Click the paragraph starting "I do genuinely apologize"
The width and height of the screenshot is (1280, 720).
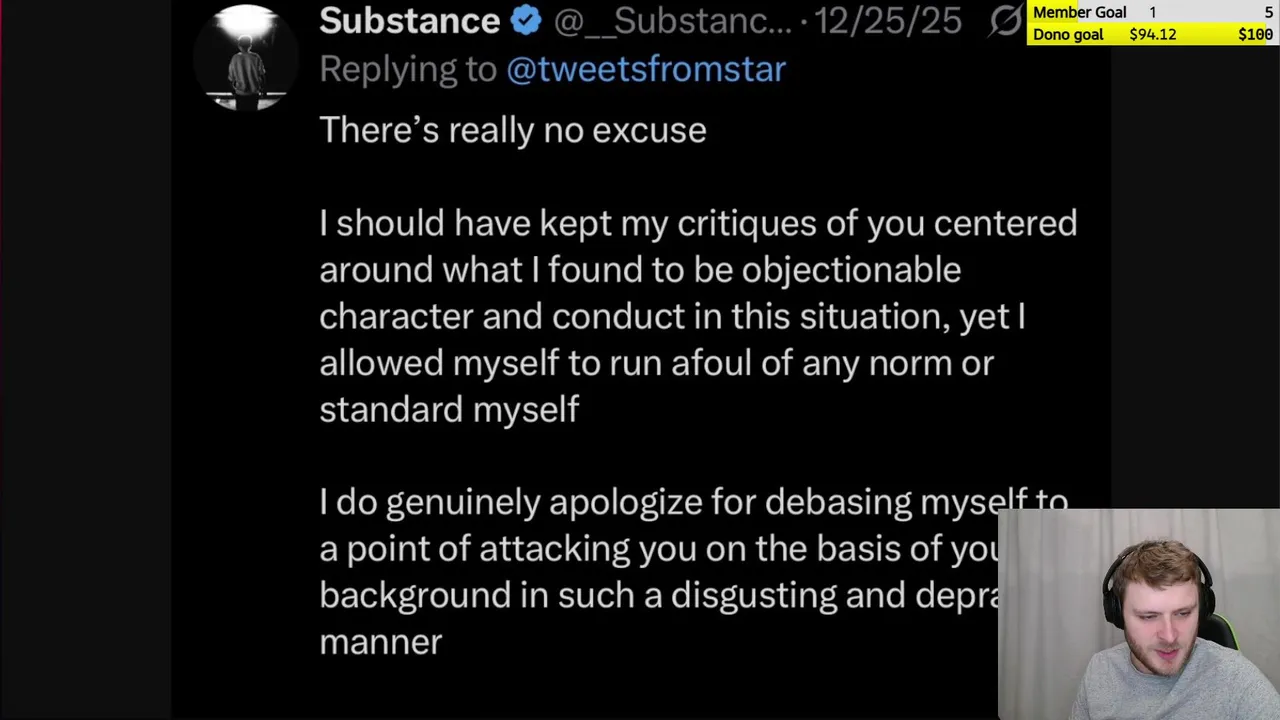point(660,571)
